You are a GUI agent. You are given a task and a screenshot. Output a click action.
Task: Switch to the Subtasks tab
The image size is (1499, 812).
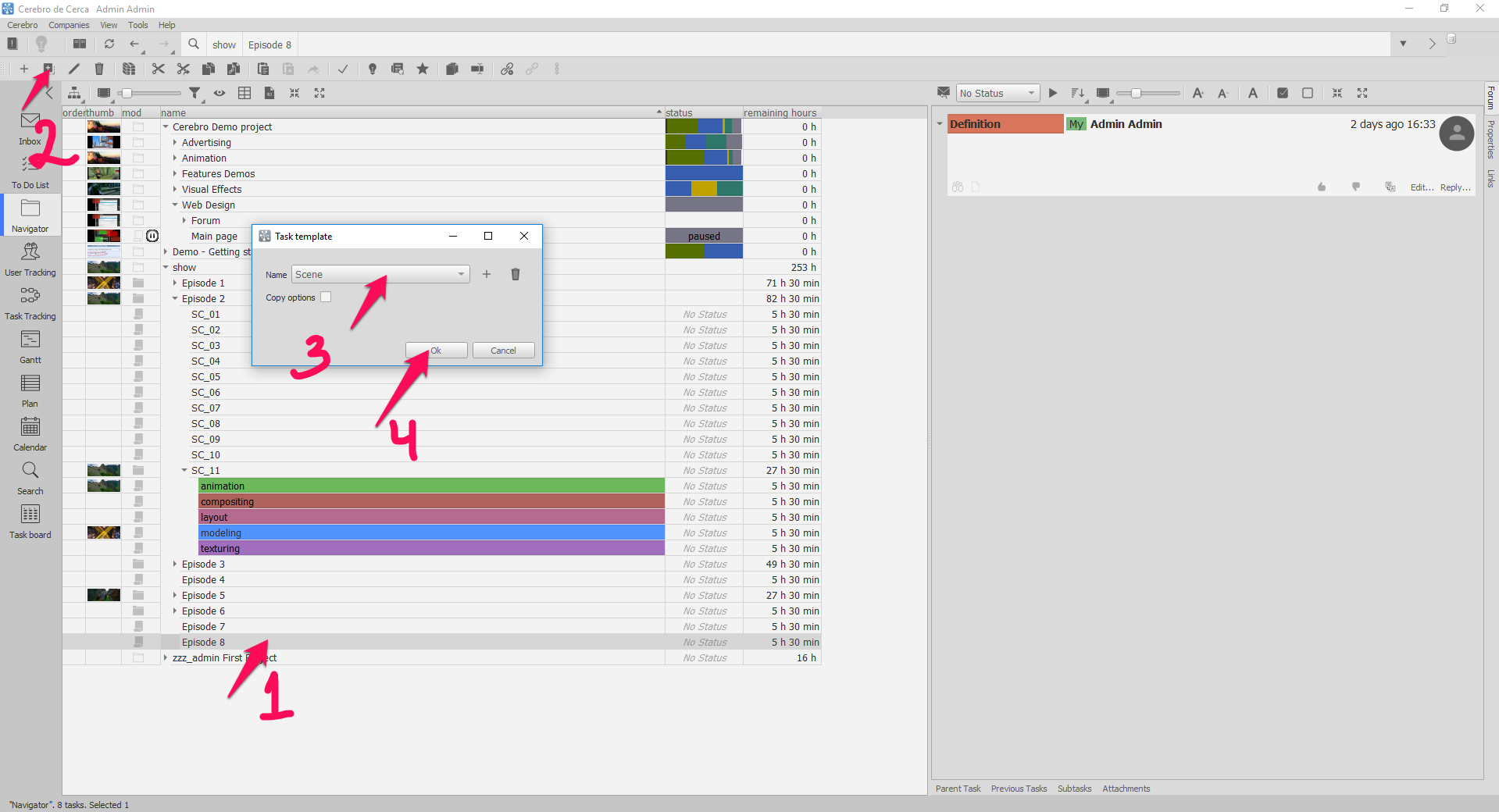1074,789
